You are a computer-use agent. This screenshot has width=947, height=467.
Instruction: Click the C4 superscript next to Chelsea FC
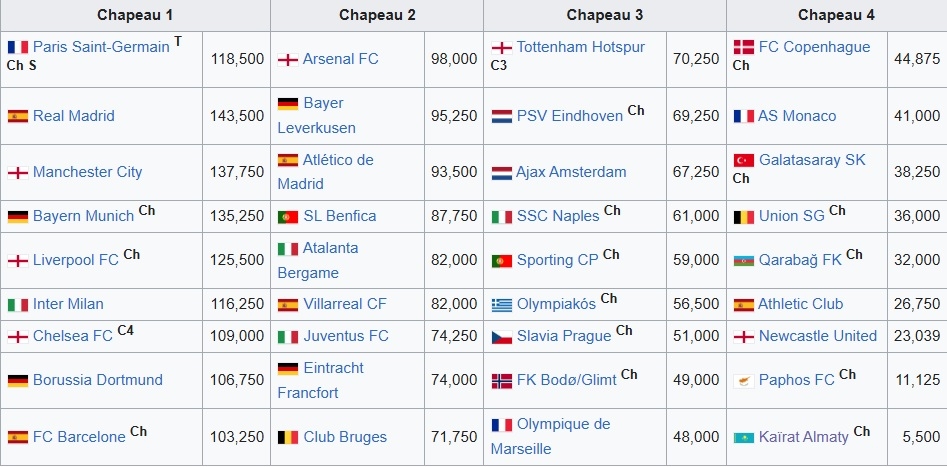[x=125, y=330]
